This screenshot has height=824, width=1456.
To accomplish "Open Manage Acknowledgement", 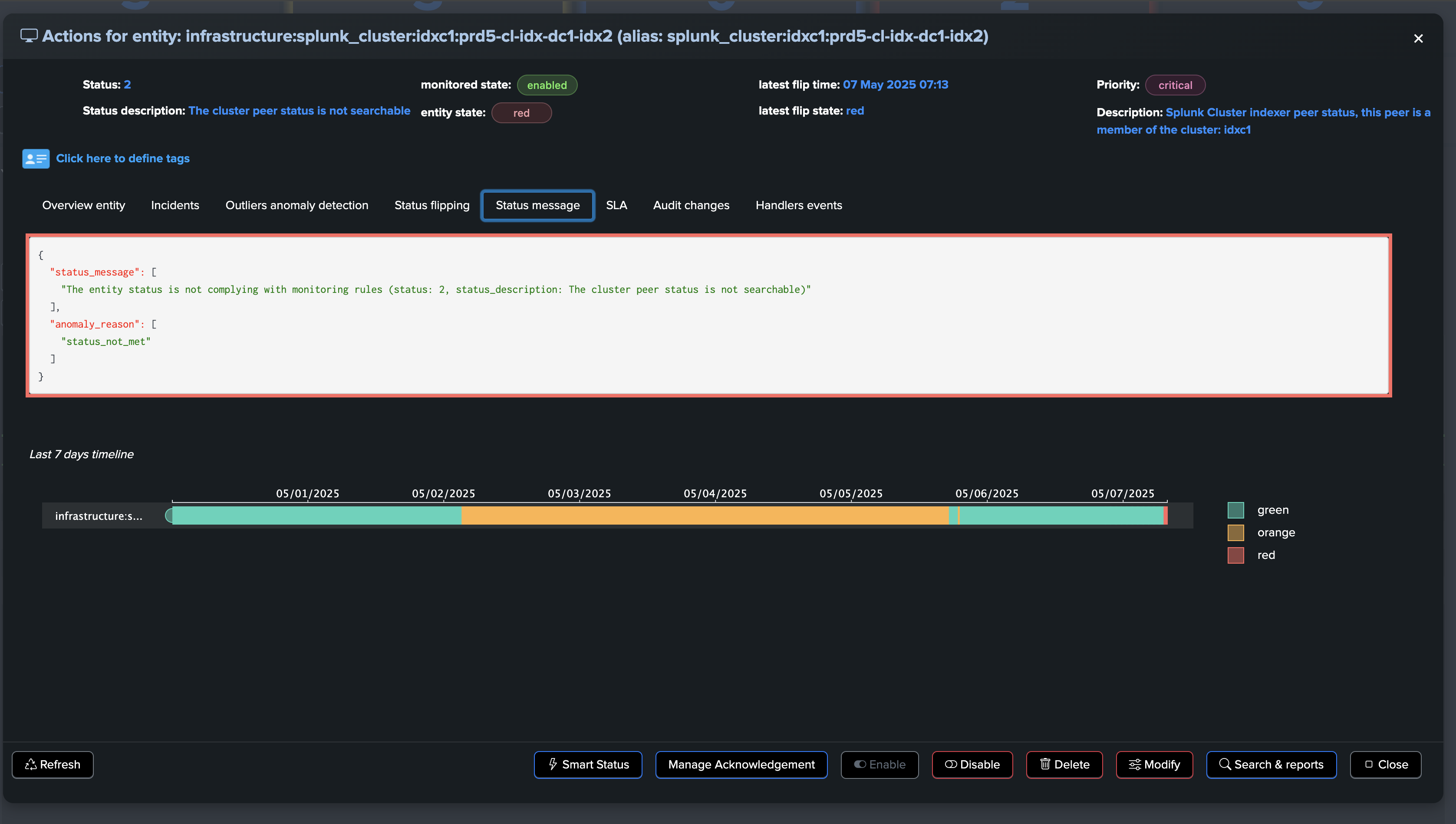I will (x=741, y=765).
